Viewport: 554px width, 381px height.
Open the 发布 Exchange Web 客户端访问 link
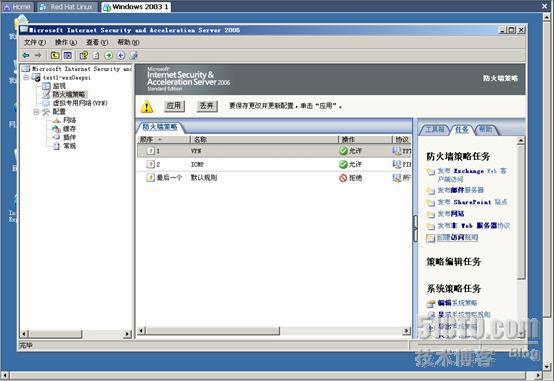pyautogui.click(x=472, y=175)
